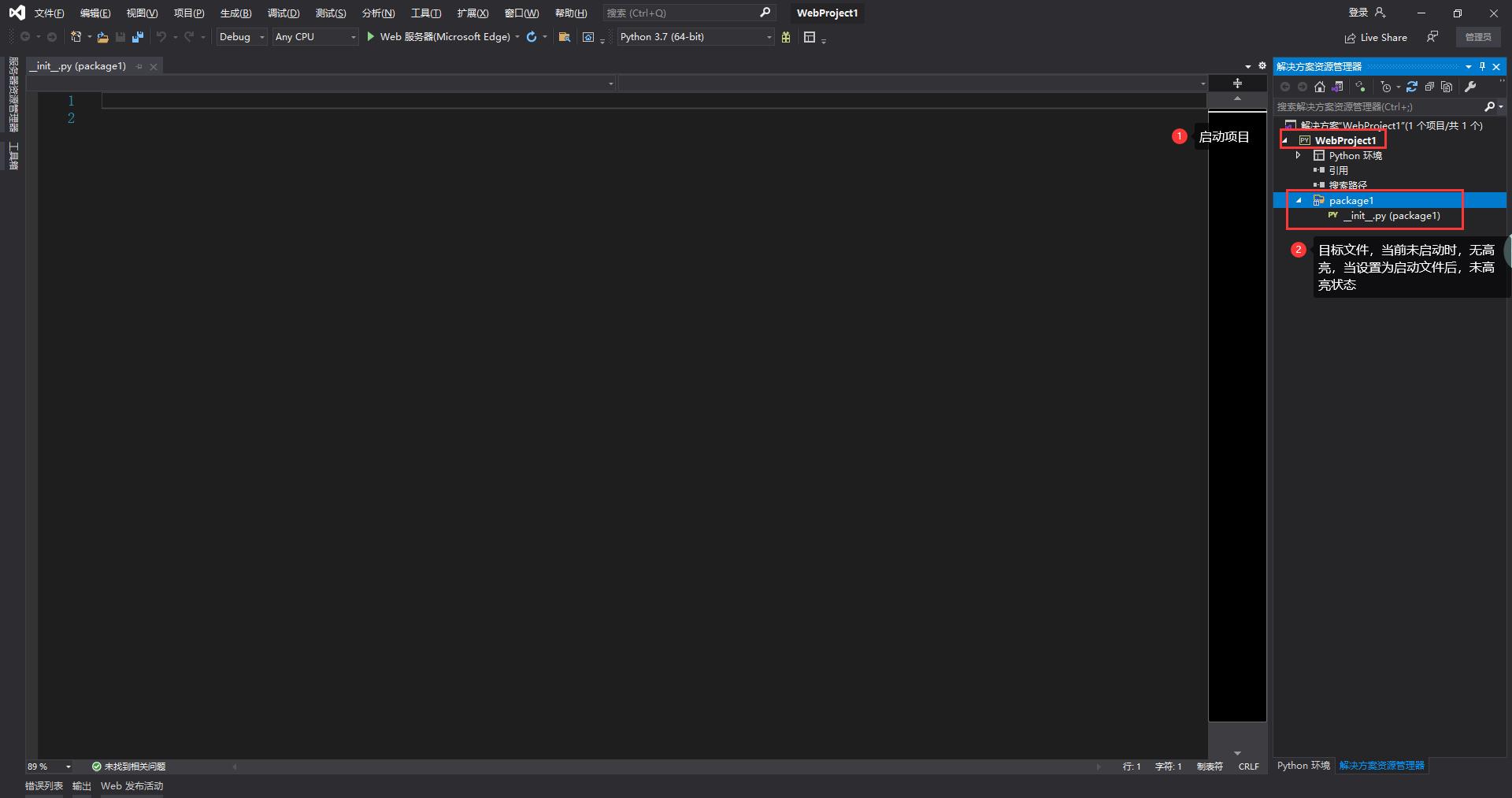The image size is (1512, 798).
Task: Expand the Python 环境 tree node
Action: click(1299, 155)
